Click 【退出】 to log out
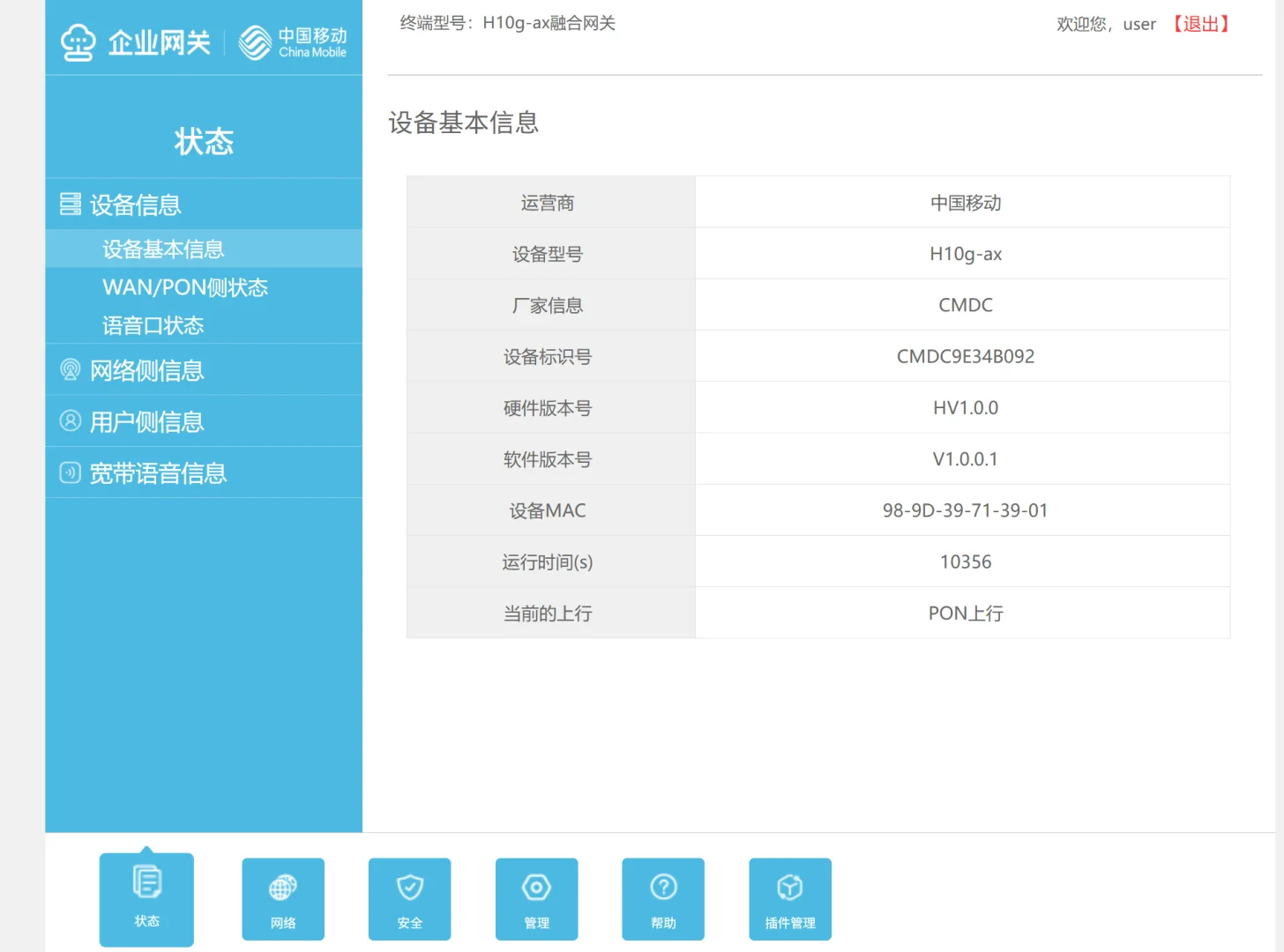This screenshot has width=1284, height=952. pos(1199,24)
